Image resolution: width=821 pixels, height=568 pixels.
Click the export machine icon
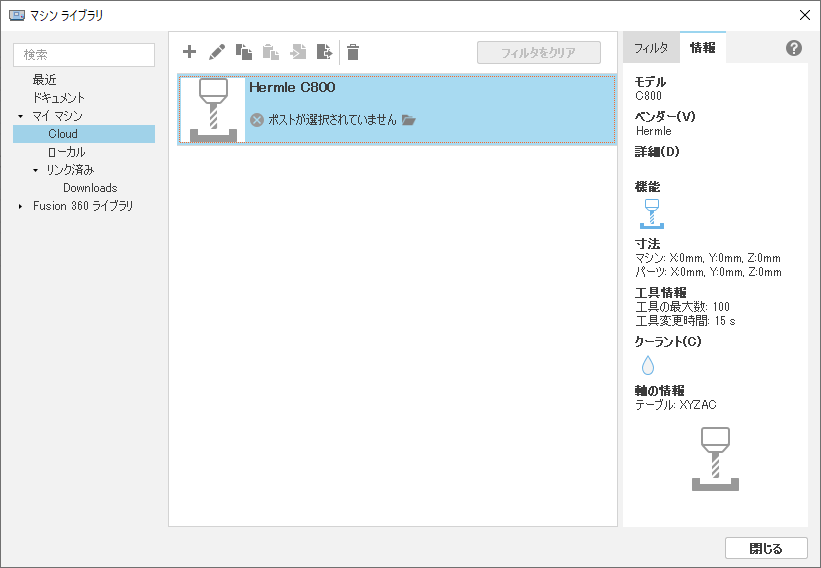[325, 52]
